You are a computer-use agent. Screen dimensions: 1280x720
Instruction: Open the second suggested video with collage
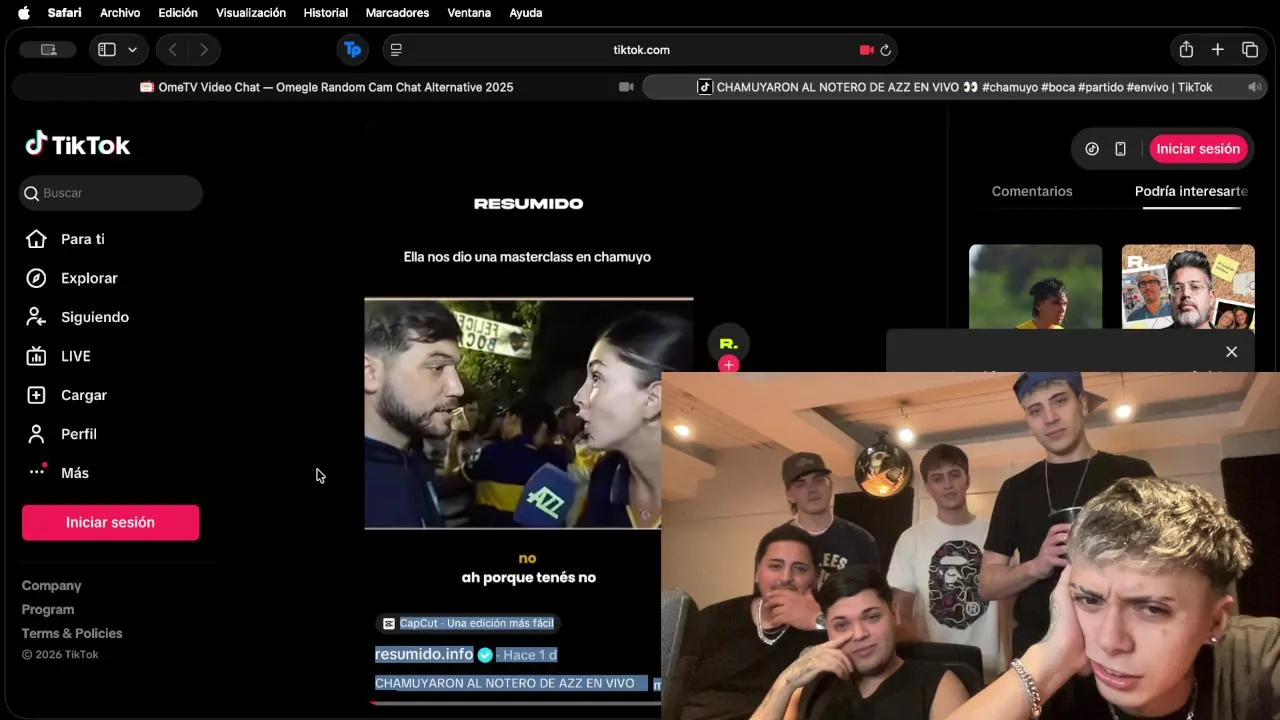pos(1188,287)
